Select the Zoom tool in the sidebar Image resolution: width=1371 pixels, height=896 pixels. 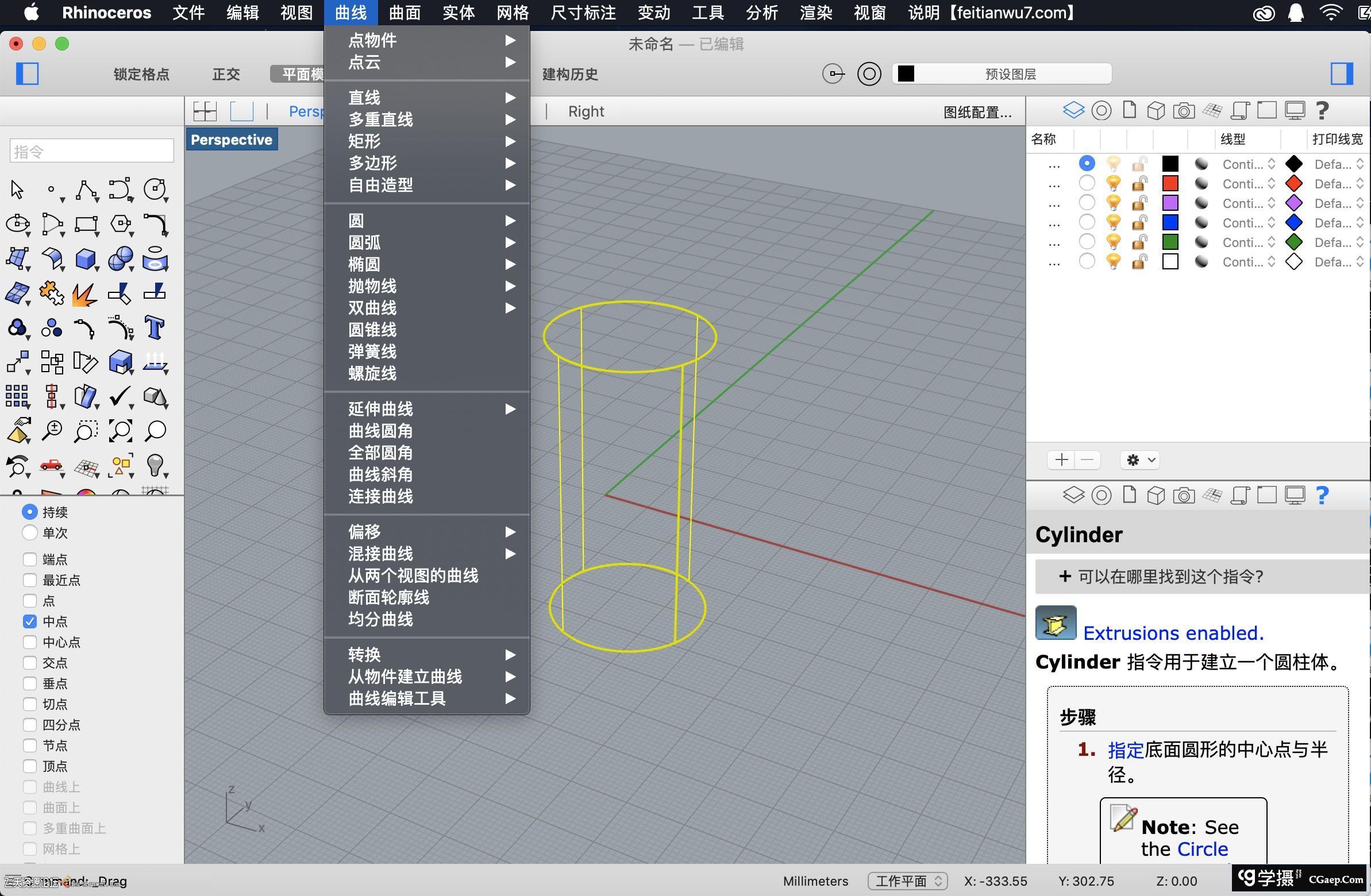tap(52, 430)
